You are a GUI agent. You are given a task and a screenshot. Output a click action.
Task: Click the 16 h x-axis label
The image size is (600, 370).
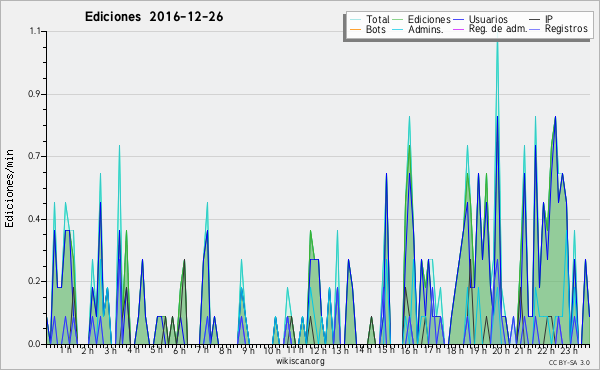point(409,350)
